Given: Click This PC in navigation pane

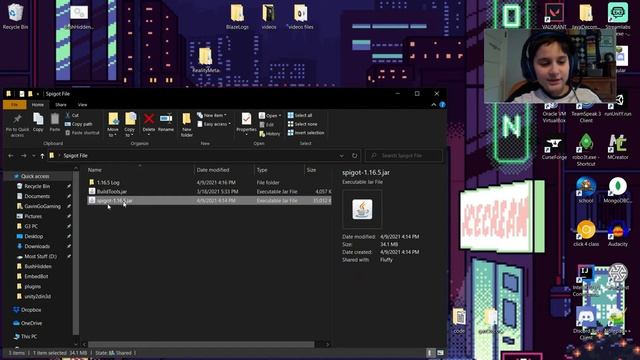Looking at the screenshot, I should [x=29, y=336].
